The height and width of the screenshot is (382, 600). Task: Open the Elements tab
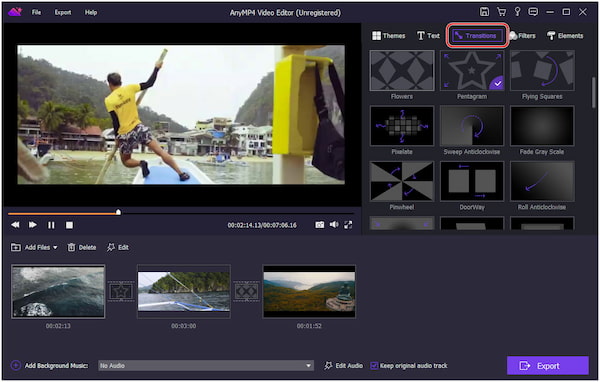point(565,36)
